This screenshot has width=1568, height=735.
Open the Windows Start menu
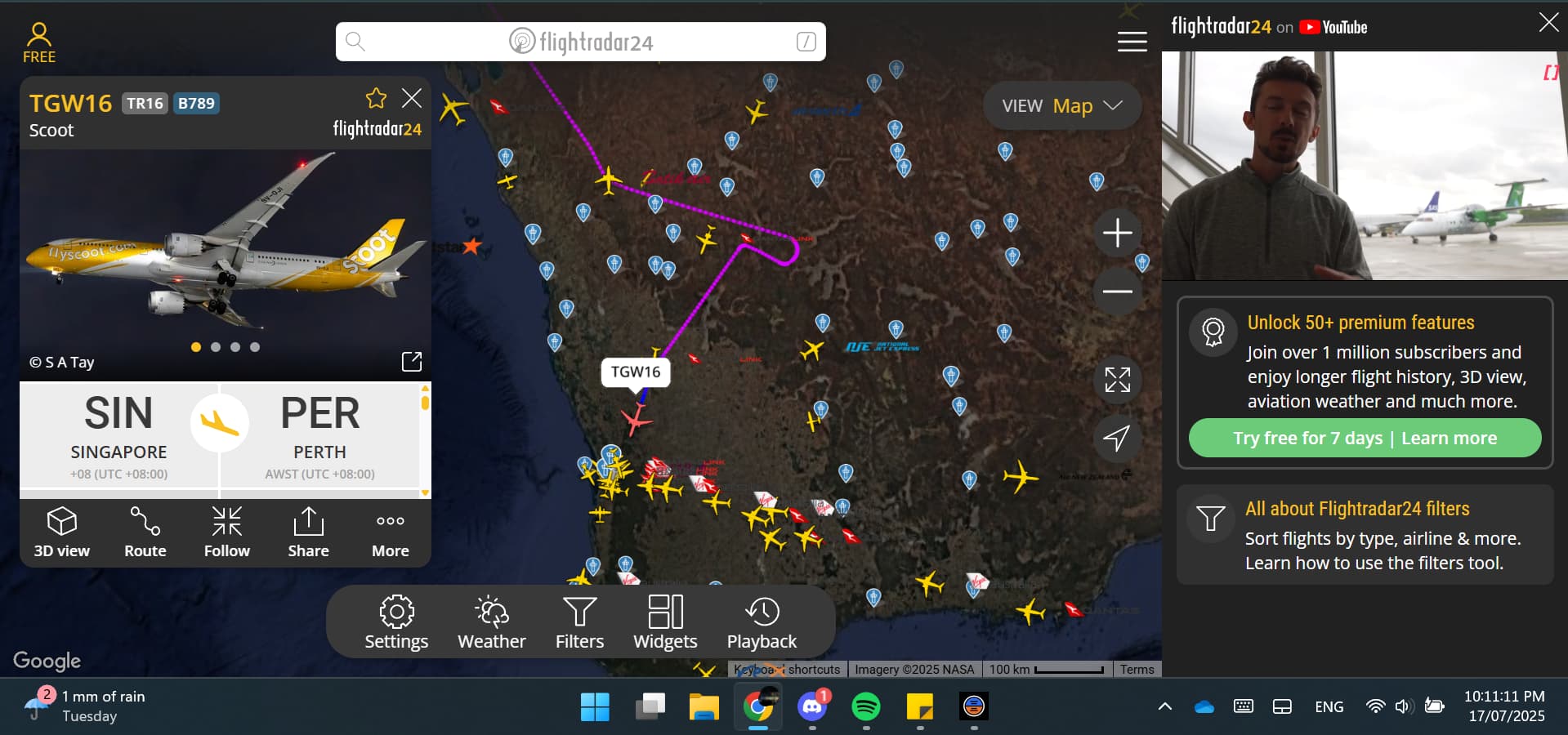595,706
